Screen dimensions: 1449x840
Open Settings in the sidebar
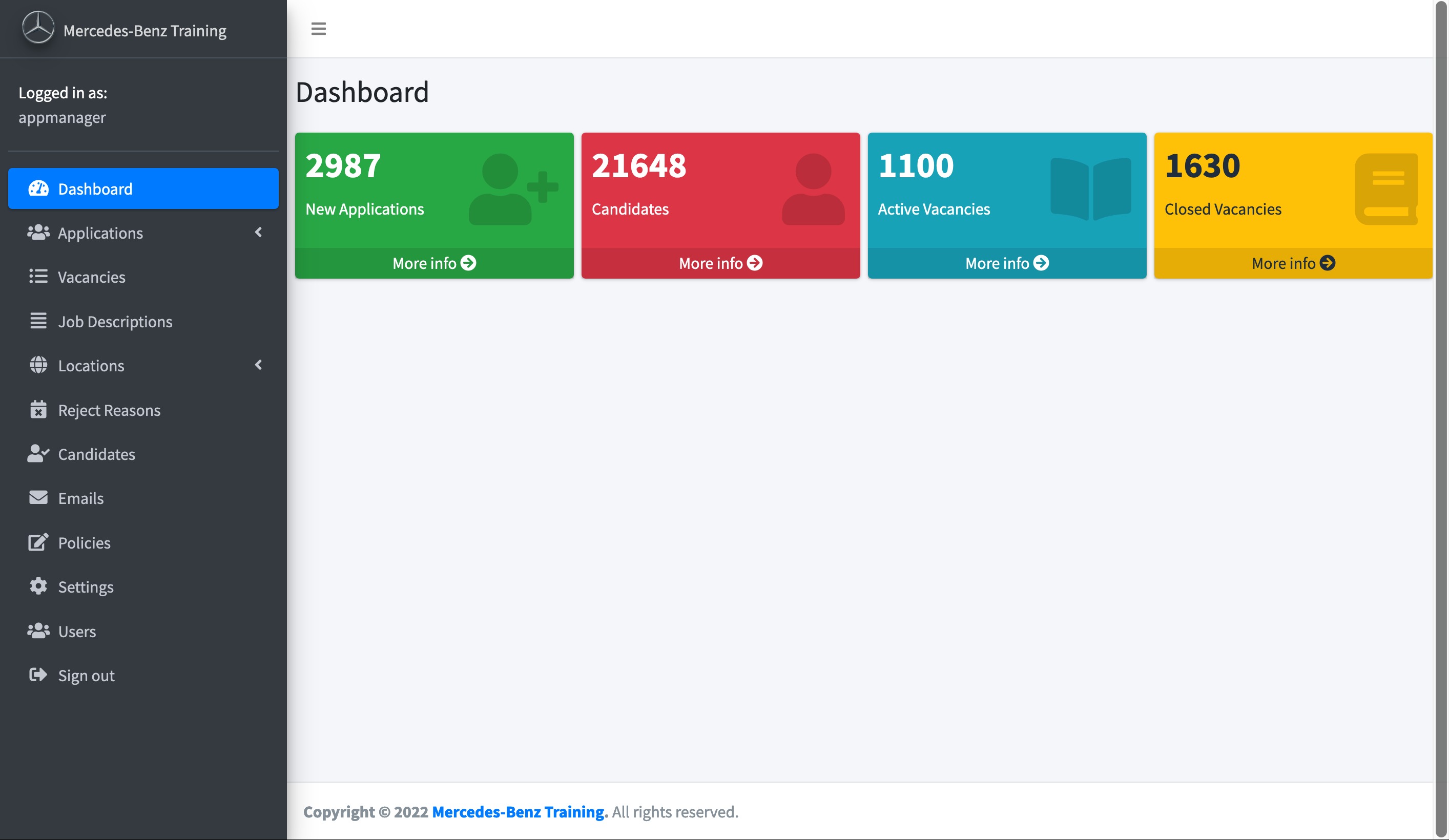[143, 587]
